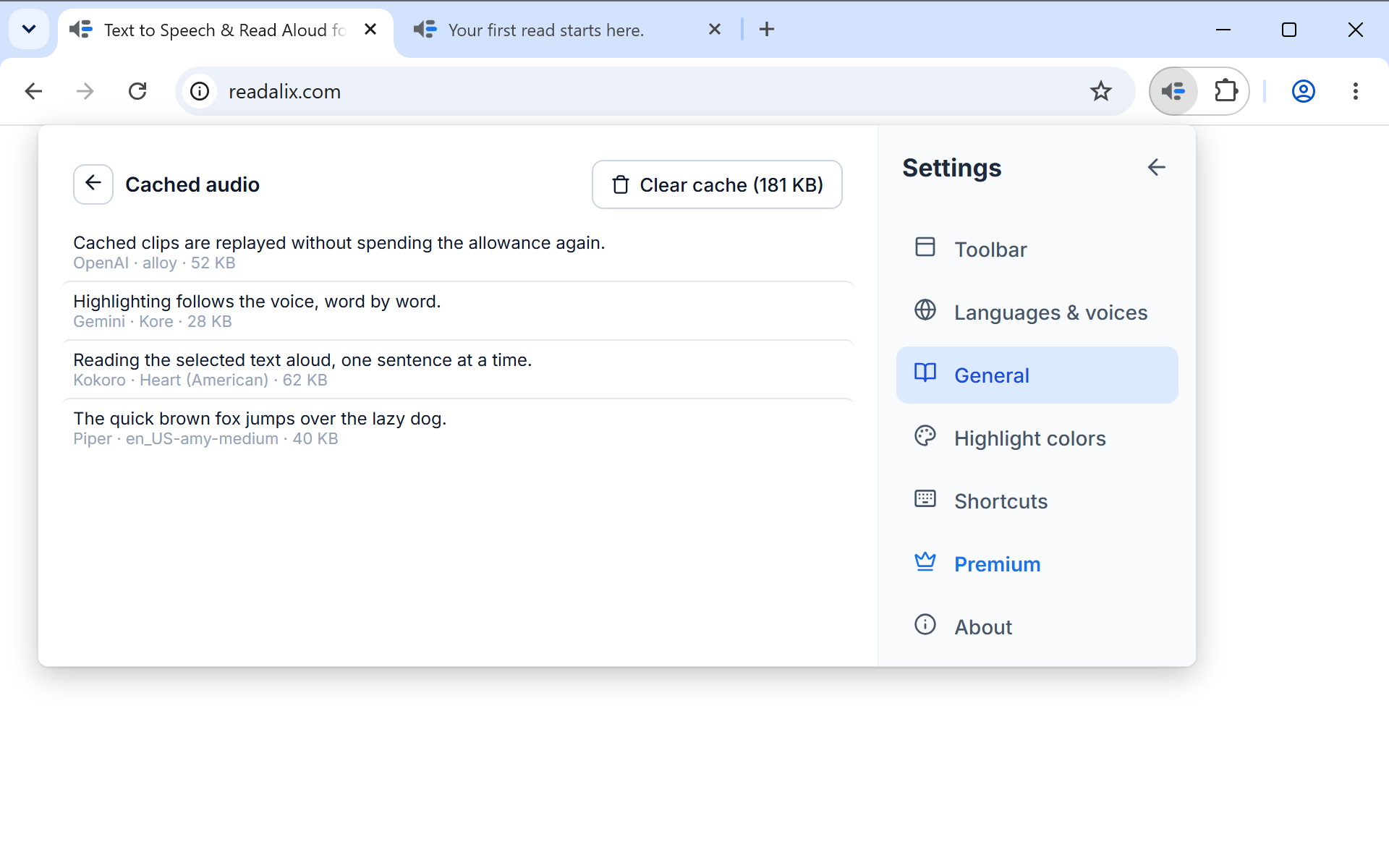Viewport: 1389px width, 868px height.
Task: Click the book icon beside General
Action: coord(925,373)
